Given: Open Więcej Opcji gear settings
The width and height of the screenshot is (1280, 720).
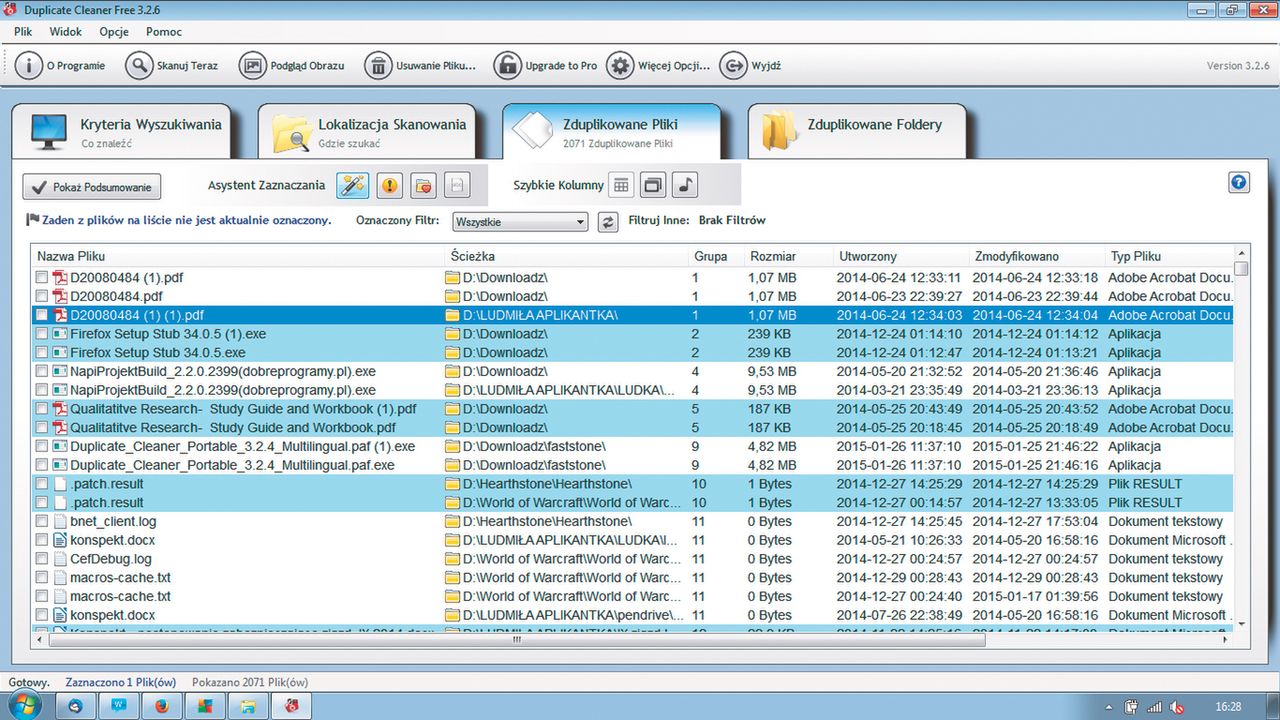Looking at the screenshot, I should coord(620,66).
